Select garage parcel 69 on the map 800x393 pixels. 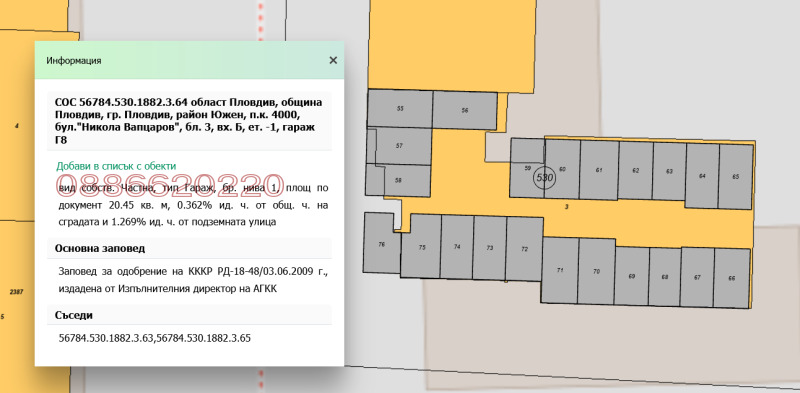[x=632, y=276]
